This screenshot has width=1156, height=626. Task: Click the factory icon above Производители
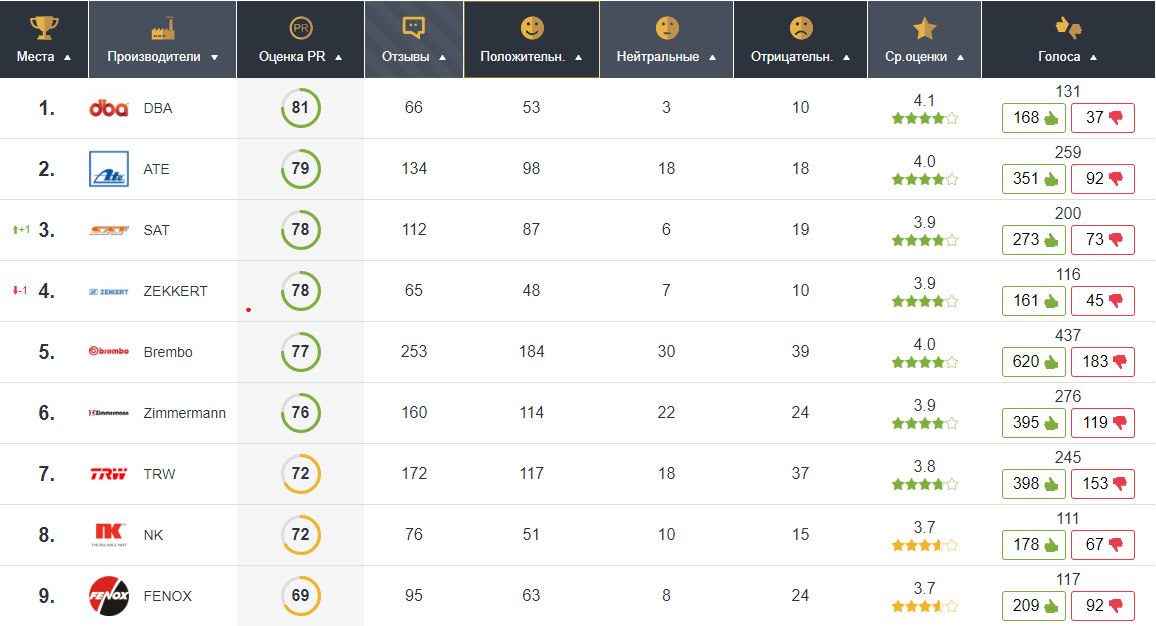[x=163, y=27]
